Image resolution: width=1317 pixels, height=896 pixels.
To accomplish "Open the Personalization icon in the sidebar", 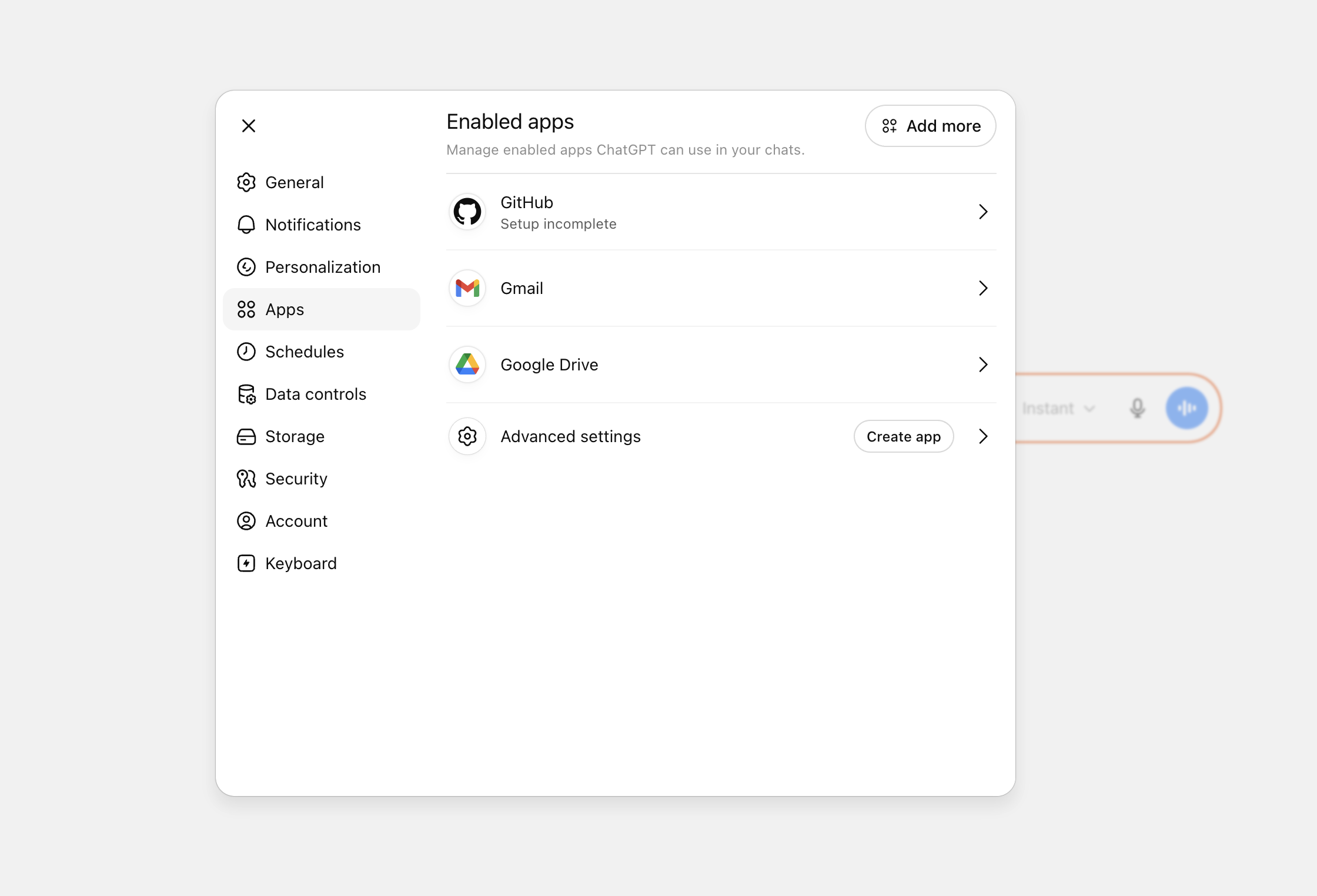I will click(246, 267).
